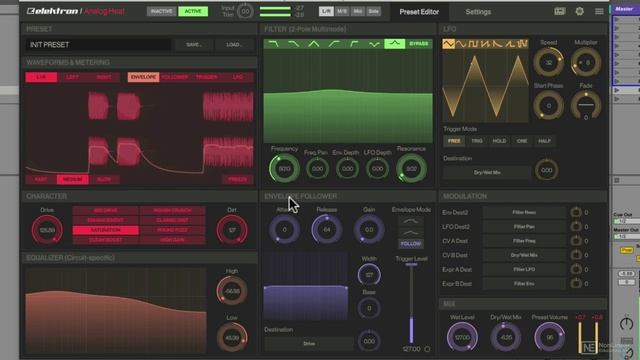Viewport: 640px width, 360px height.
Task: Open the hamburger menu icon in header
Action: [x=599, y=11]
